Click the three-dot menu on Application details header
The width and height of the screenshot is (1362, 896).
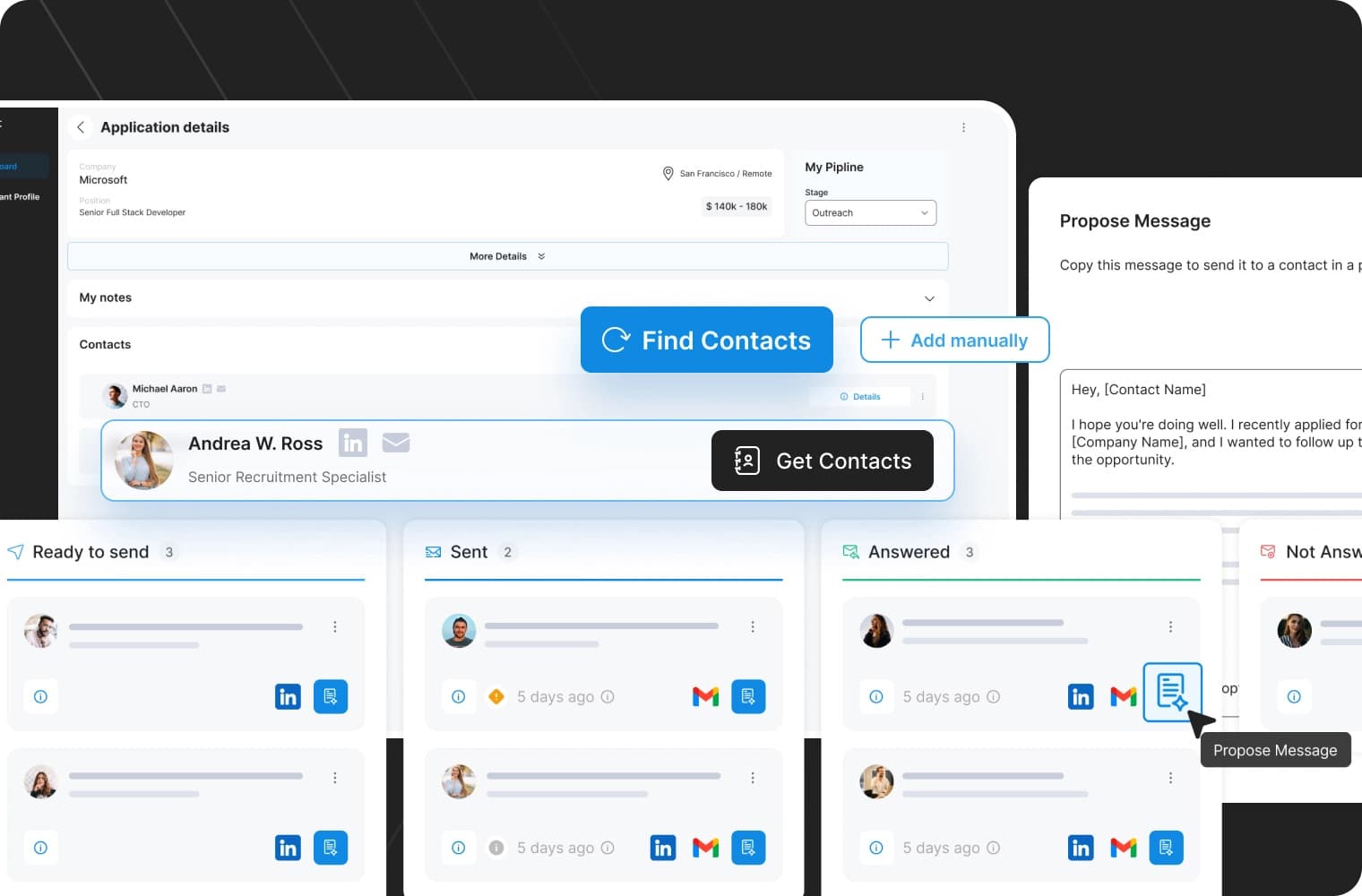963,126
